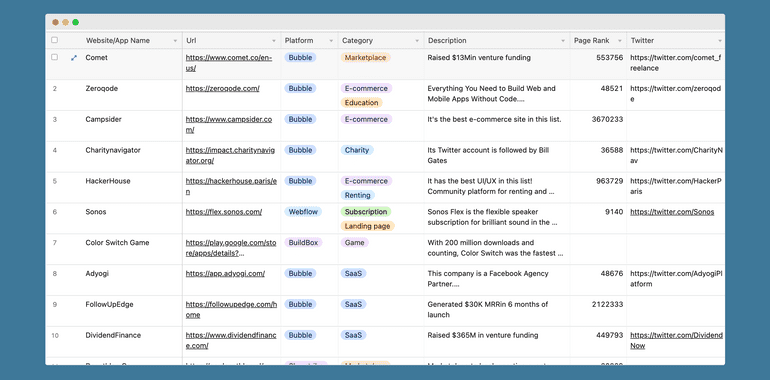
Task: Select twitter.com/zeroqode cell
Action: pyautogui.click(x=676, y=95)
